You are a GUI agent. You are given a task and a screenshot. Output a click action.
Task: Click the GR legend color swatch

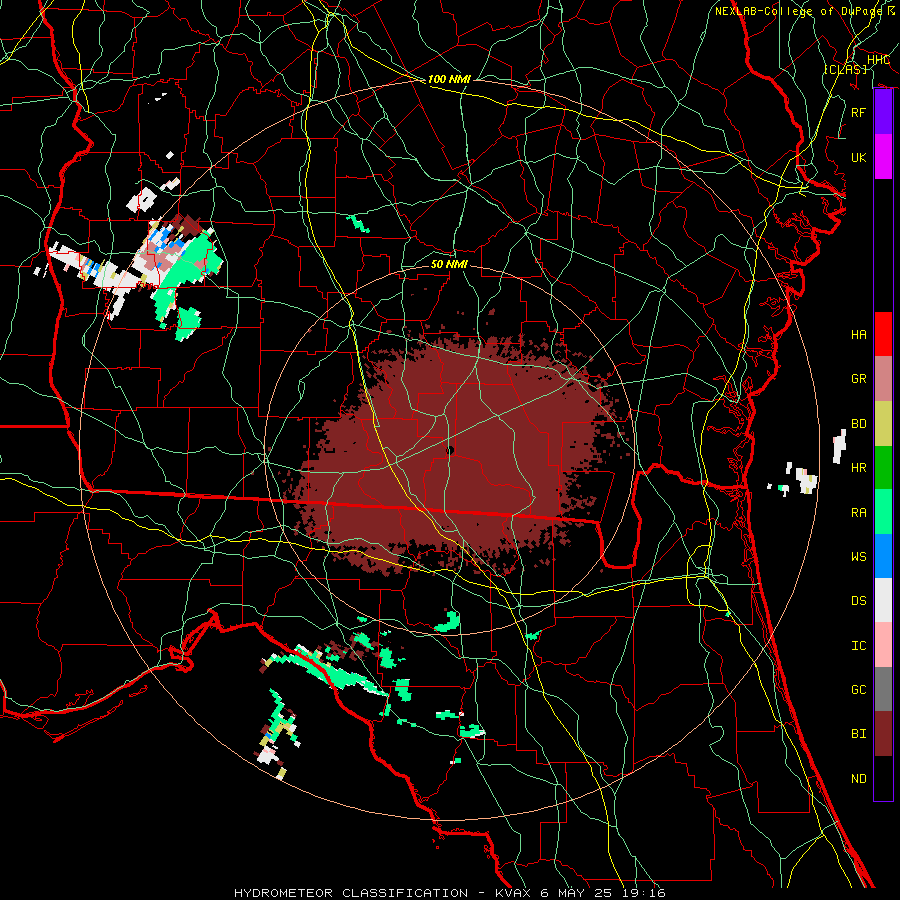click(883, 379)
